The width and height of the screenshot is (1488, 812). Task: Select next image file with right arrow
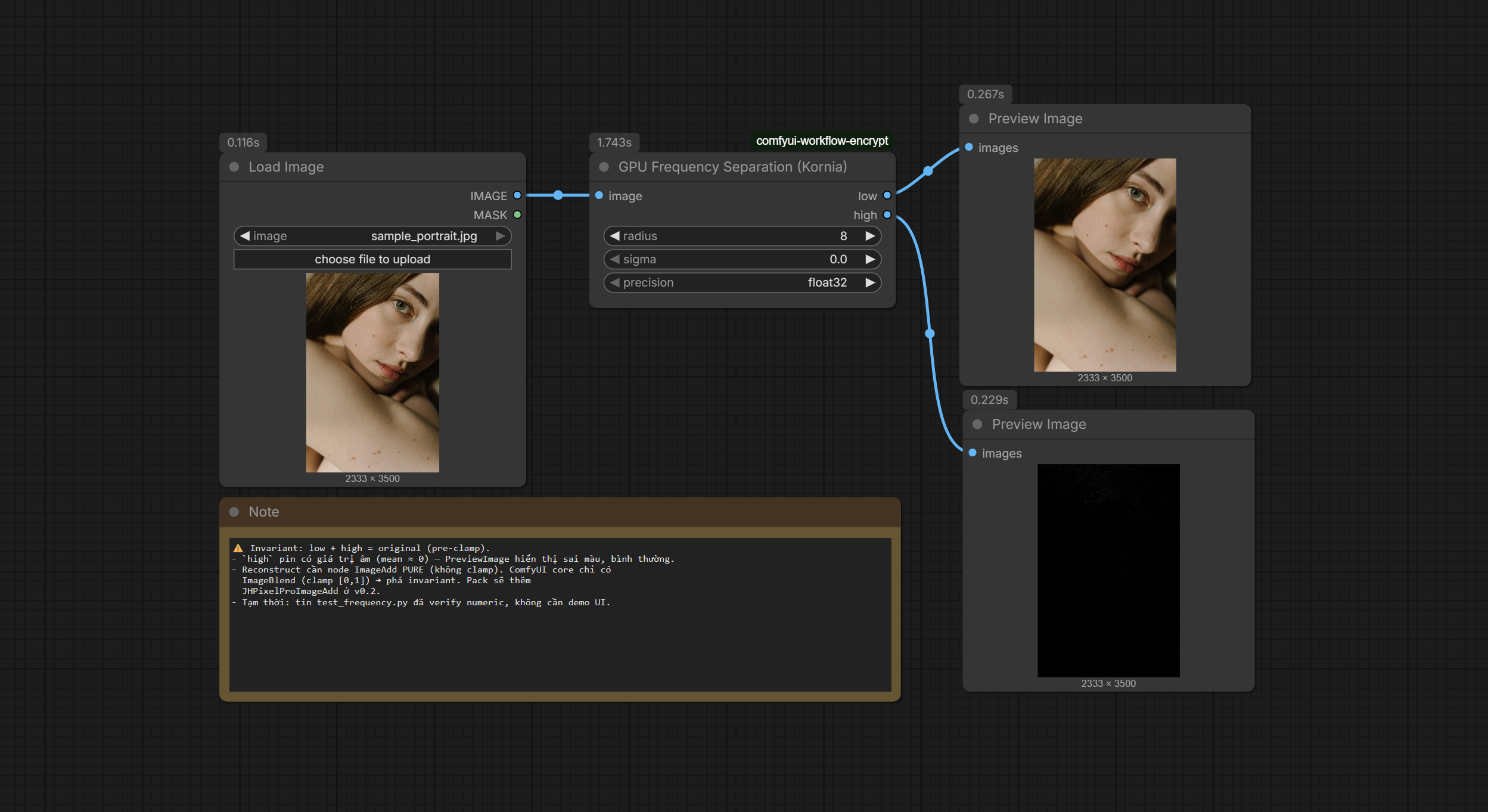[500, 236]
